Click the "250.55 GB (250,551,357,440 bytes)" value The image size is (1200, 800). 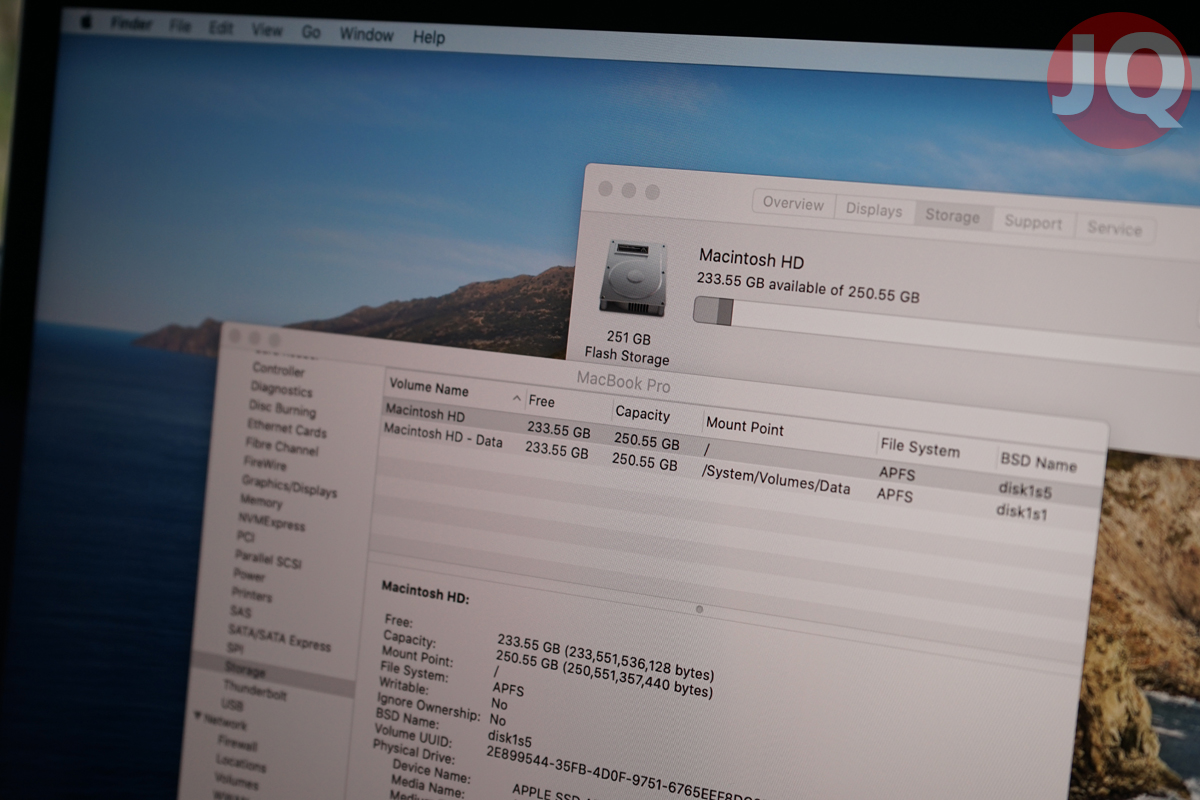[604, 674]
